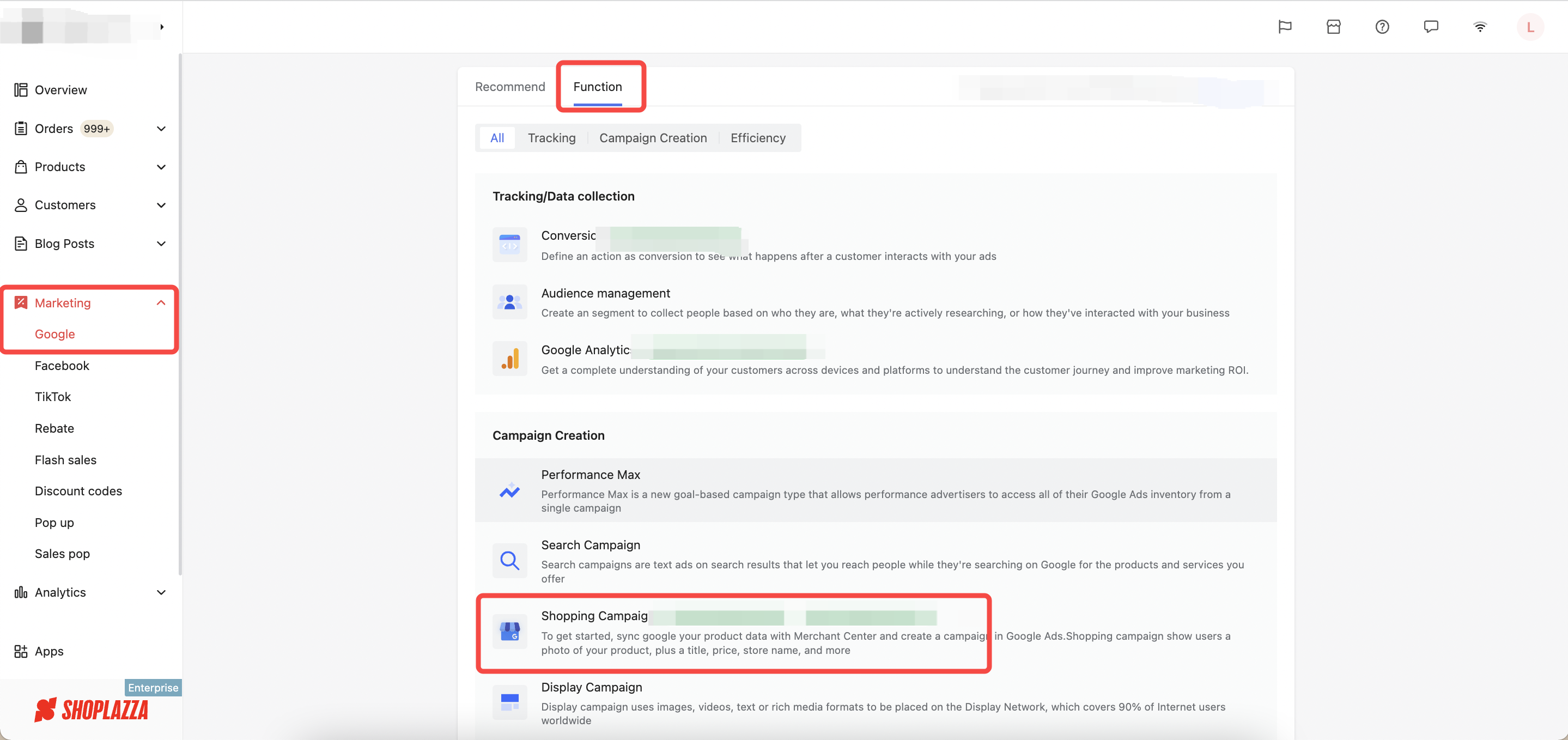Collapse the Marketing menu chevron
This screenshot has width=1568, height=740.
click(161, 302)
